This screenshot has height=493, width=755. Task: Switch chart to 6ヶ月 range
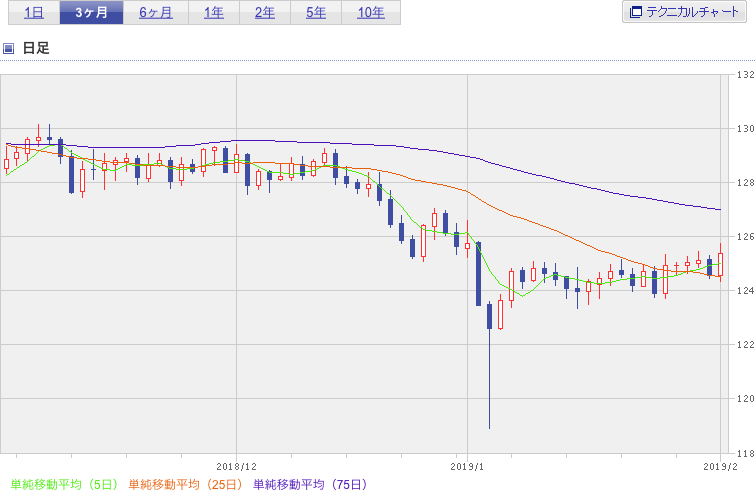click(x=156, y=13)
